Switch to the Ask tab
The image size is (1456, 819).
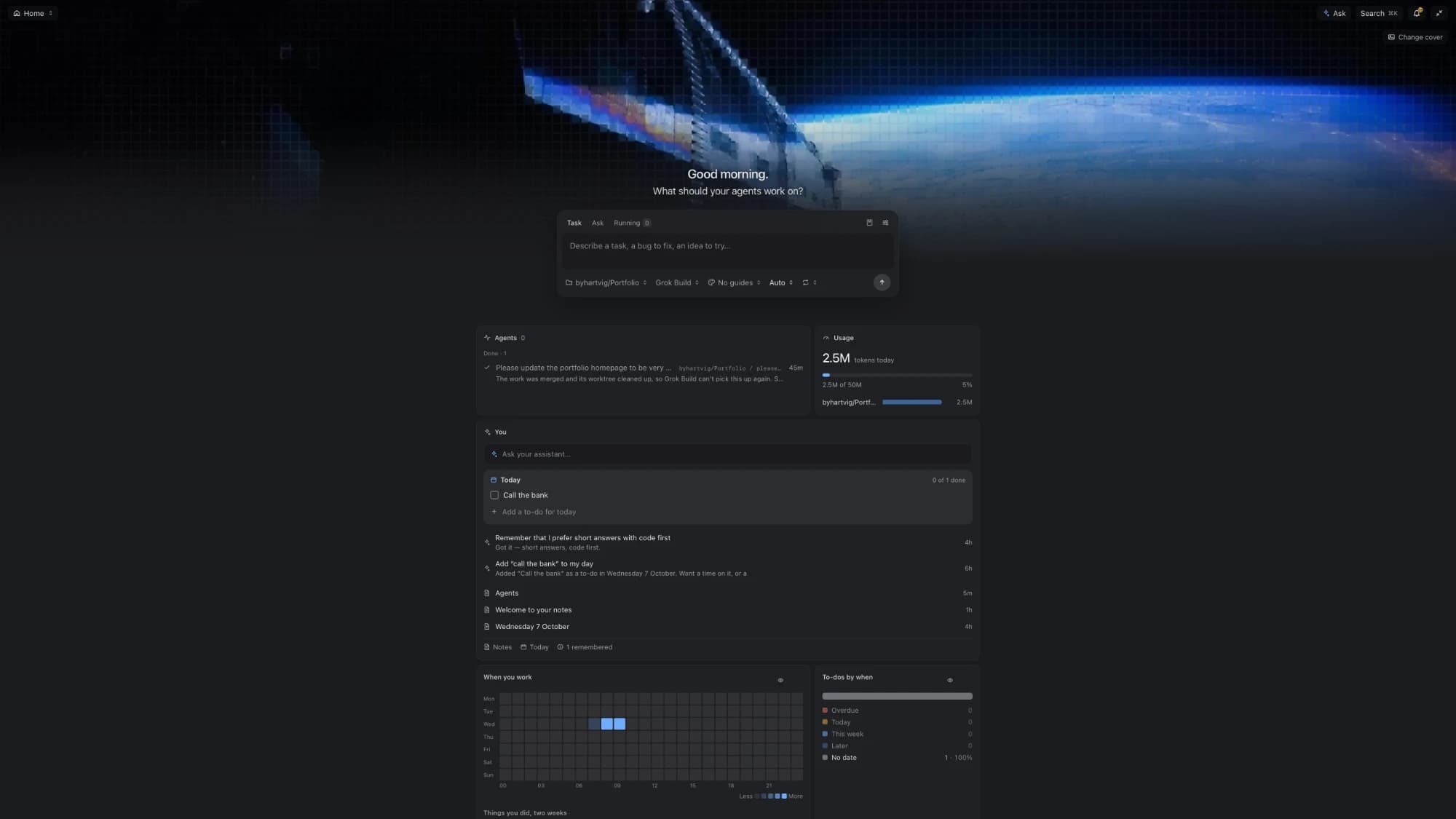coord(598,223)
